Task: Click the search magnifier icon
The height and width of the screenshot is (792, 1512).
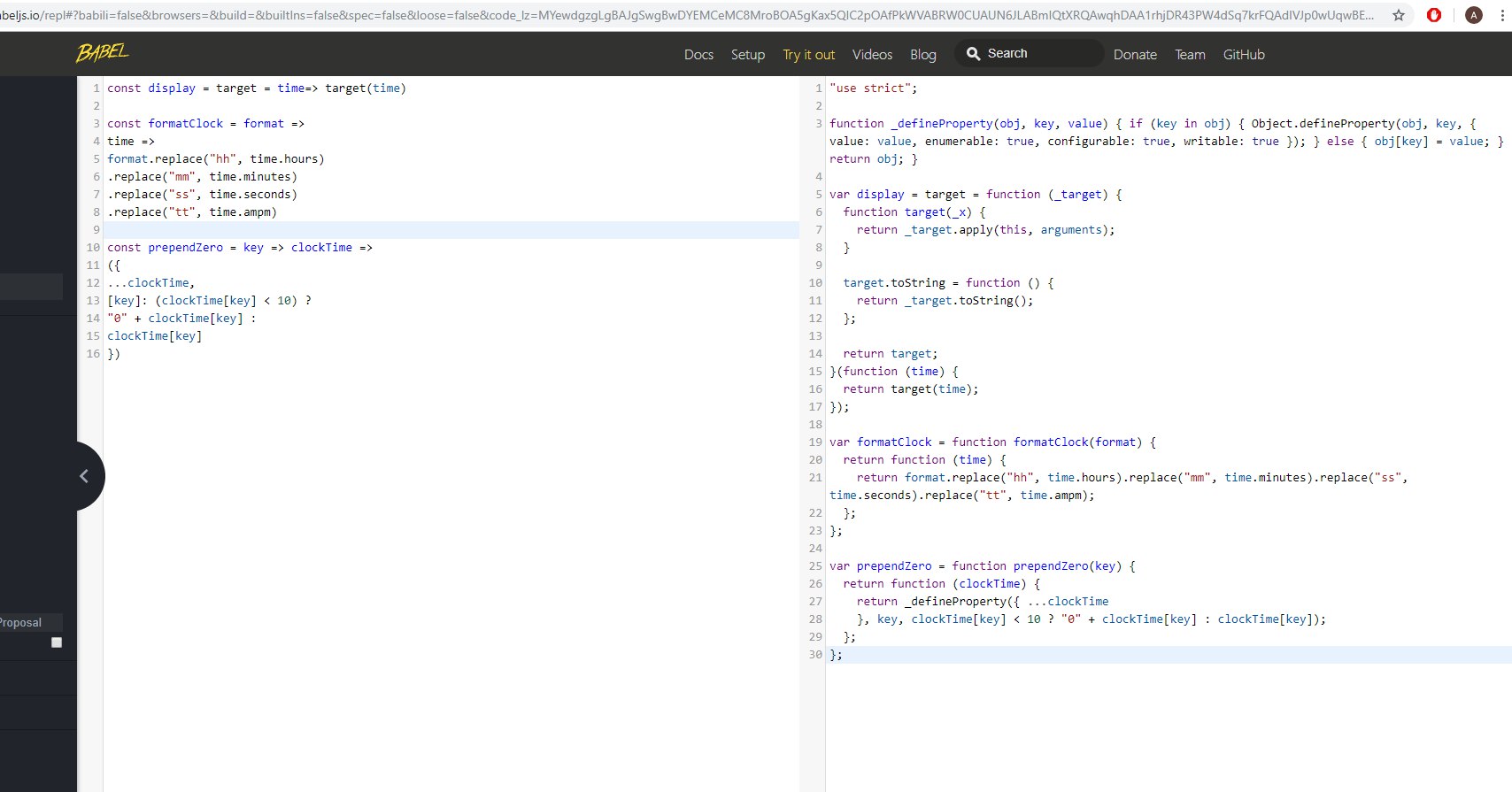Action: (973, 54)
